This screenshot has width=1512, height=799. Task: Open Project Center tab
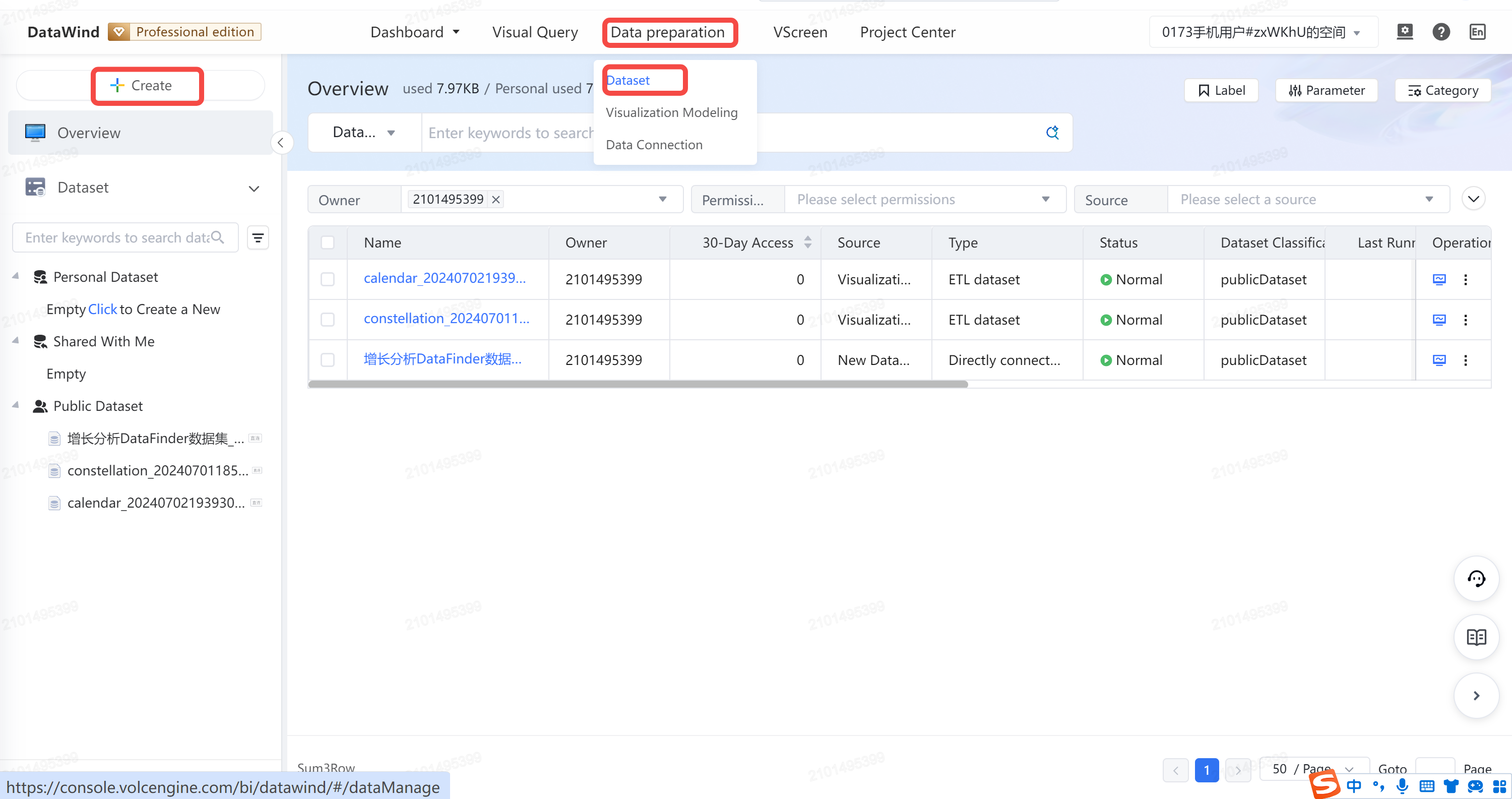(x=907, y=32)
